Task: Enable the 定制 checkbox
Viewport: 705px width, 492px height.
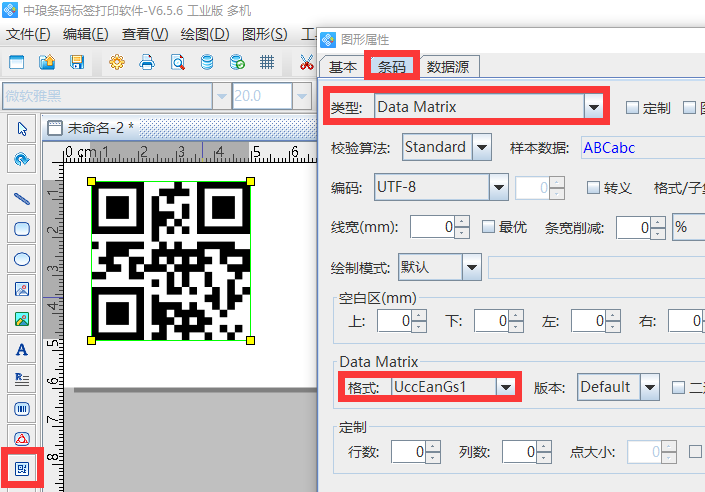Action: tap(632, 107)
